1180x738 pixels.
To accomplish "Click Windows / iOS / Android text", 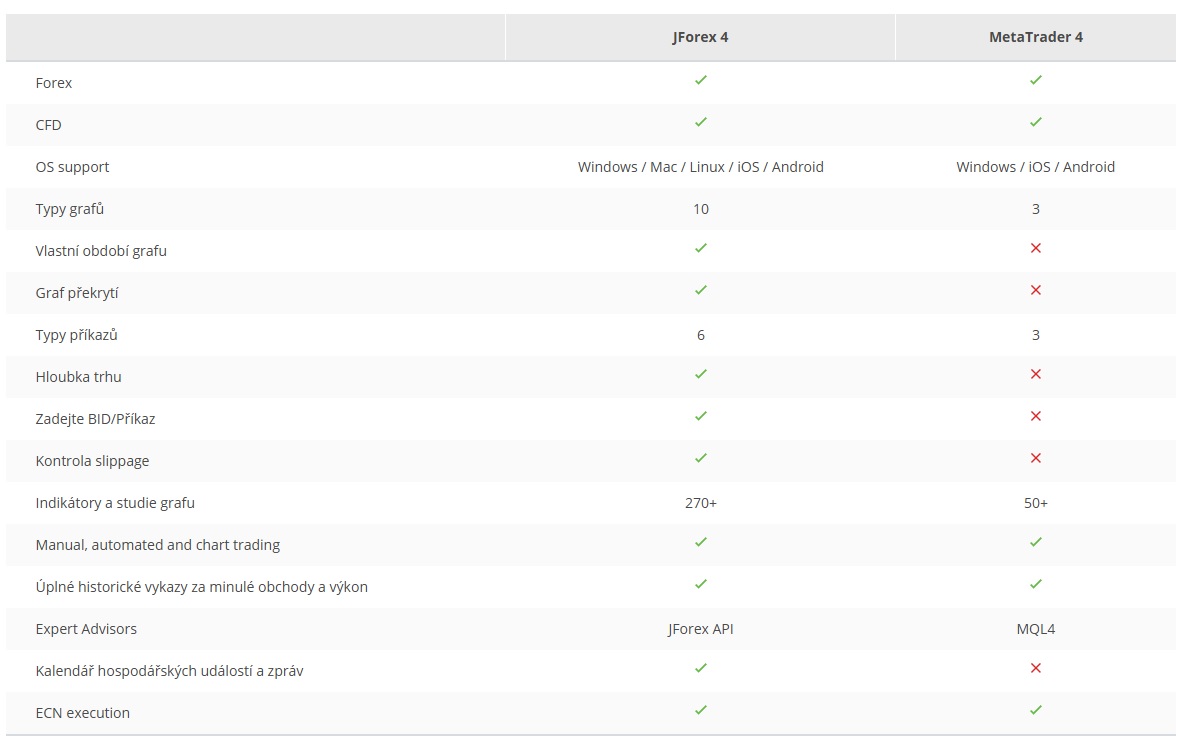I will tap(1036, 167).
